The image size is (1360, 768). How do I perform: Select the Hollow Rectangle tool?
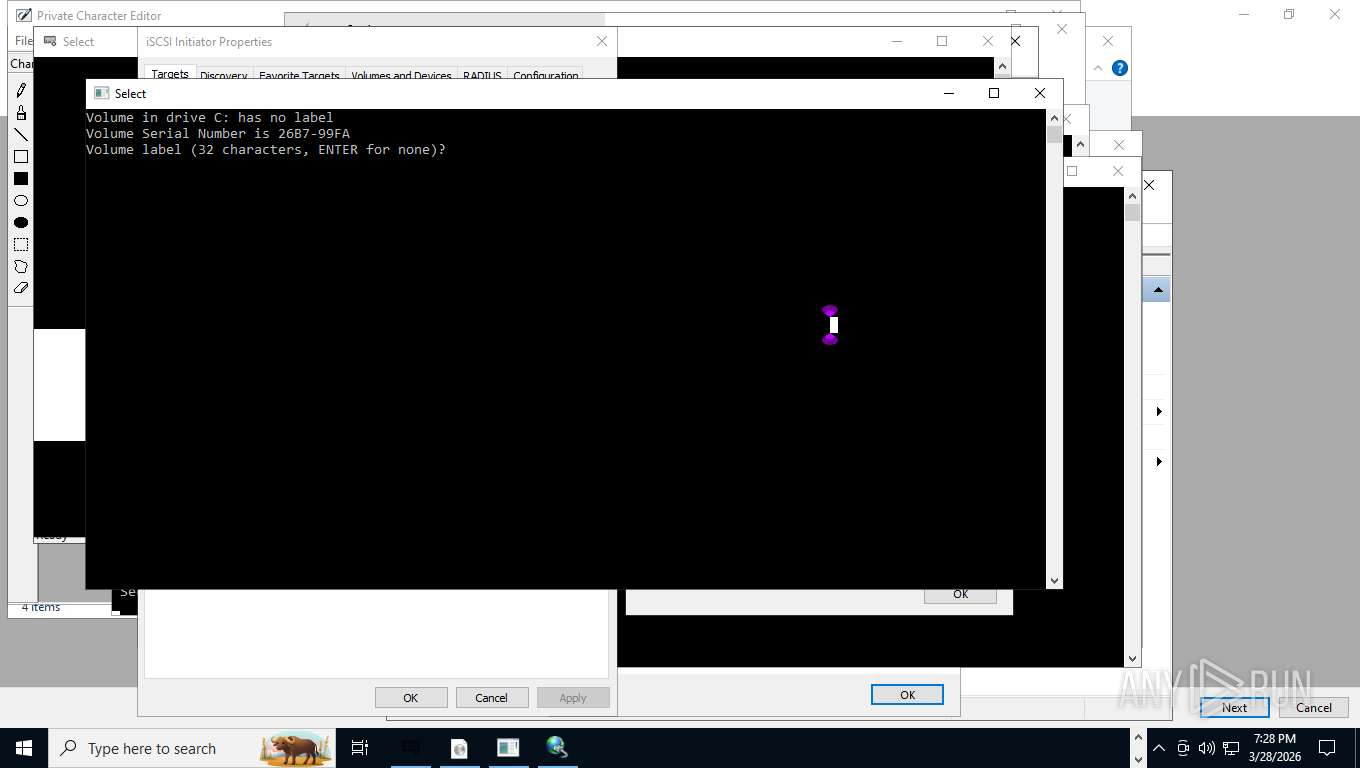click(x=21, y=157)
